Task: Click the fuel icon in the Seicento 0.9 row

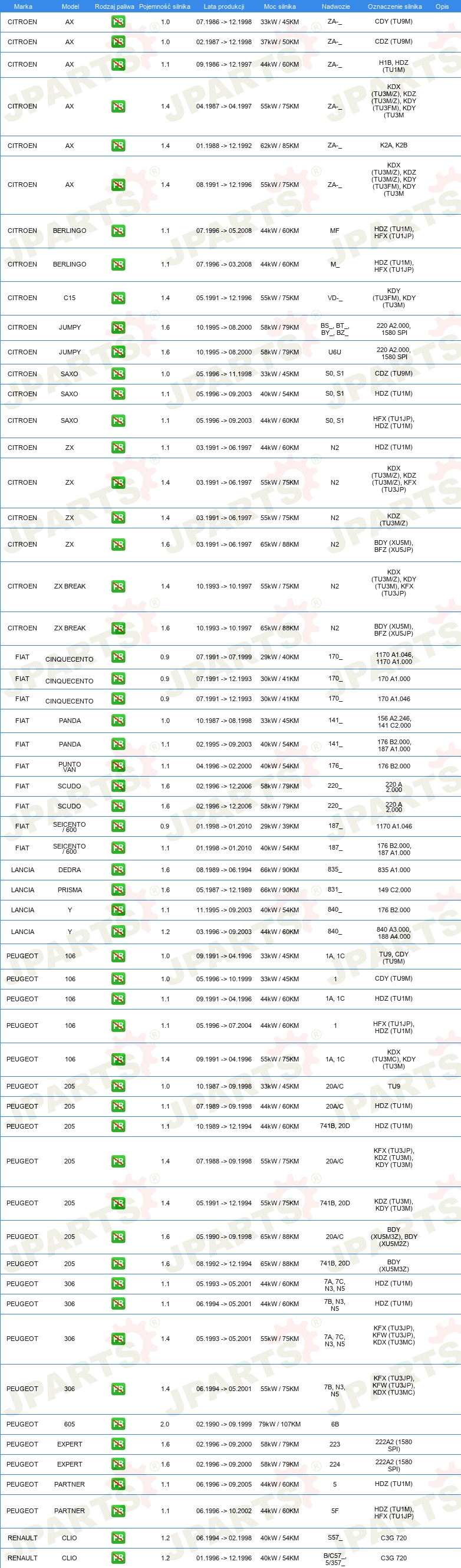Action: point(118,827)
